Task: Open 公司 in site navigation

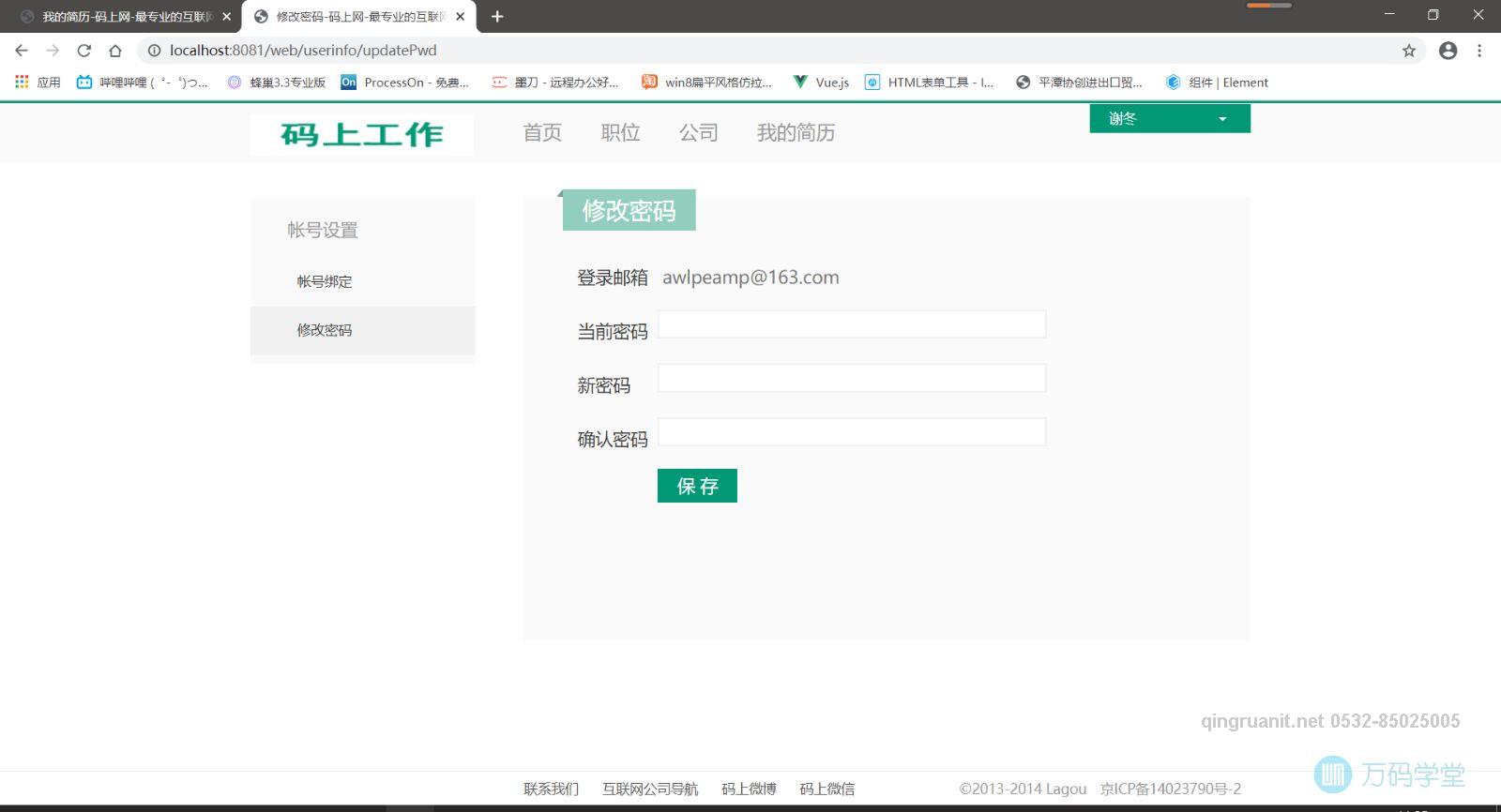Action: tap(698, 133)
